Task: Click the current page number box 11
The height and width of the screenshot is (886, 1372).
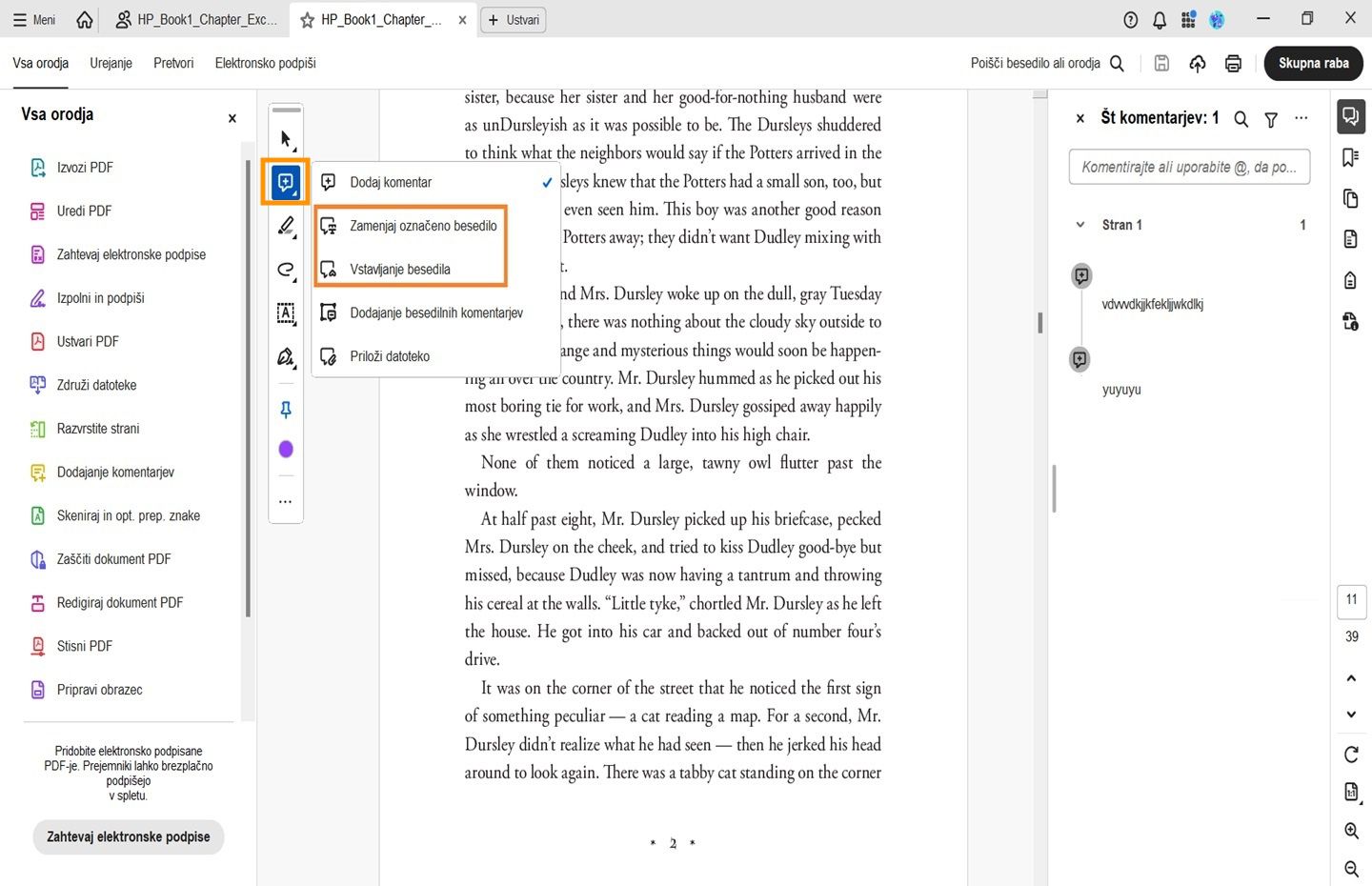Action: pos(1351,600)
